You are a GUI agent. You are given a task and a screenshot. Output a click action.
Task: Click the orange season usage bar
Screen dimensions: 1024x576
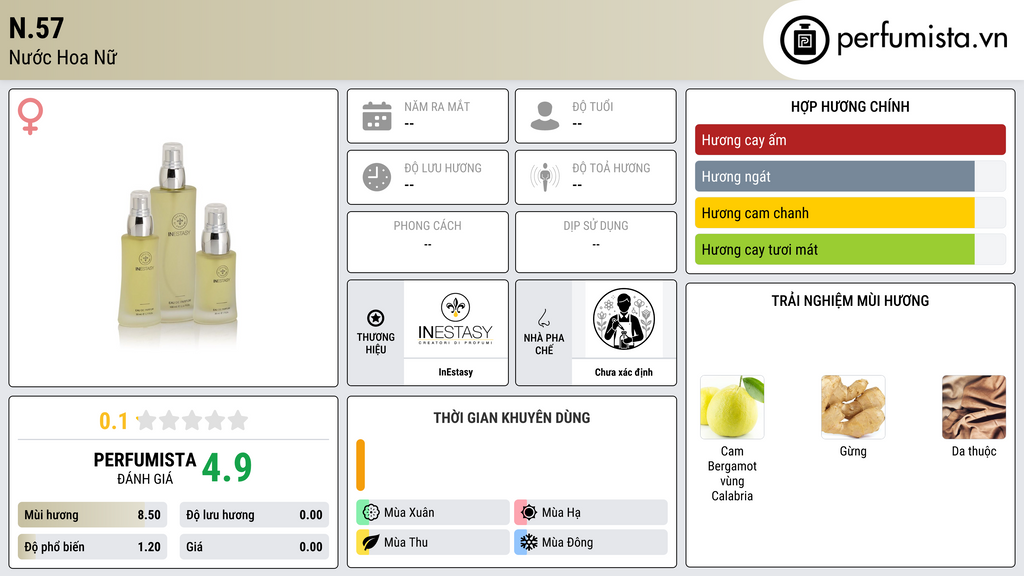coord(360,465)
